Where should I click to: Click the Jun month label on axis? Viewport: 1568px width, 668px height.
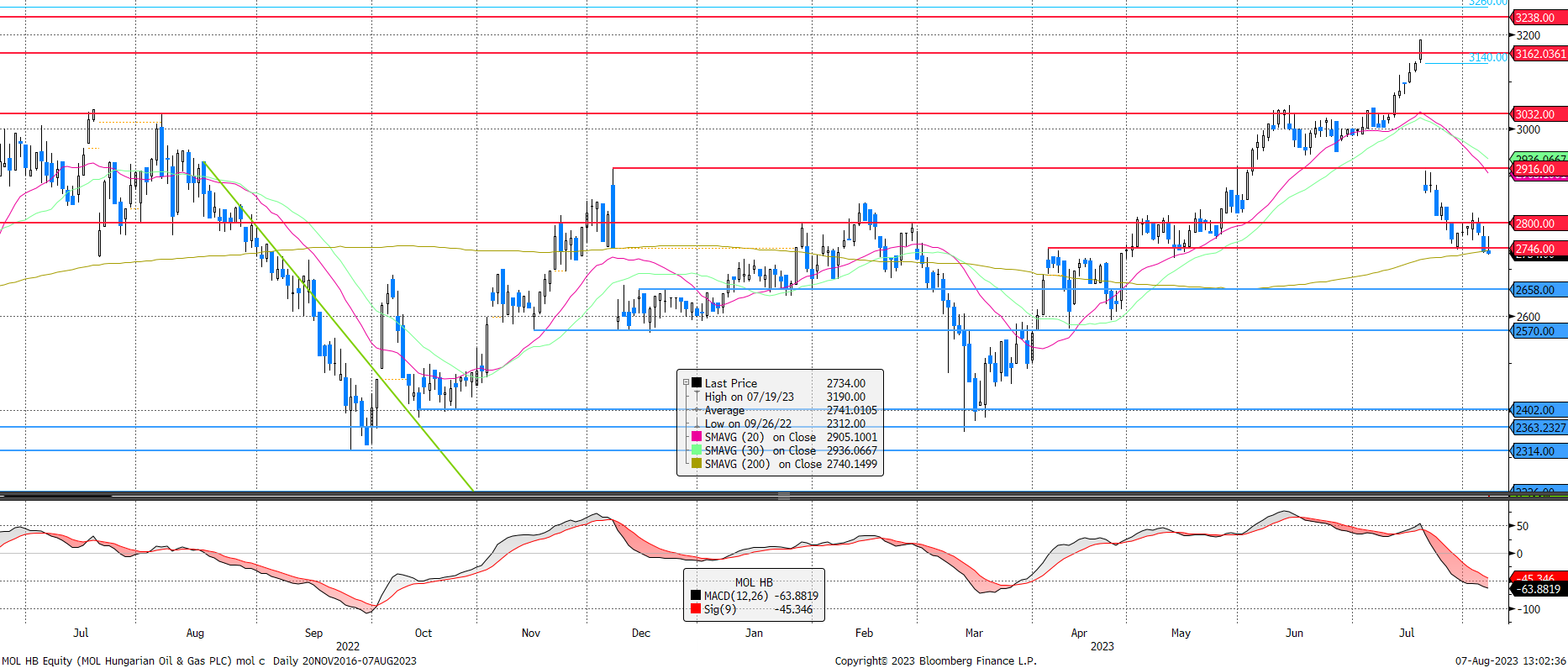click(1294, 633)
